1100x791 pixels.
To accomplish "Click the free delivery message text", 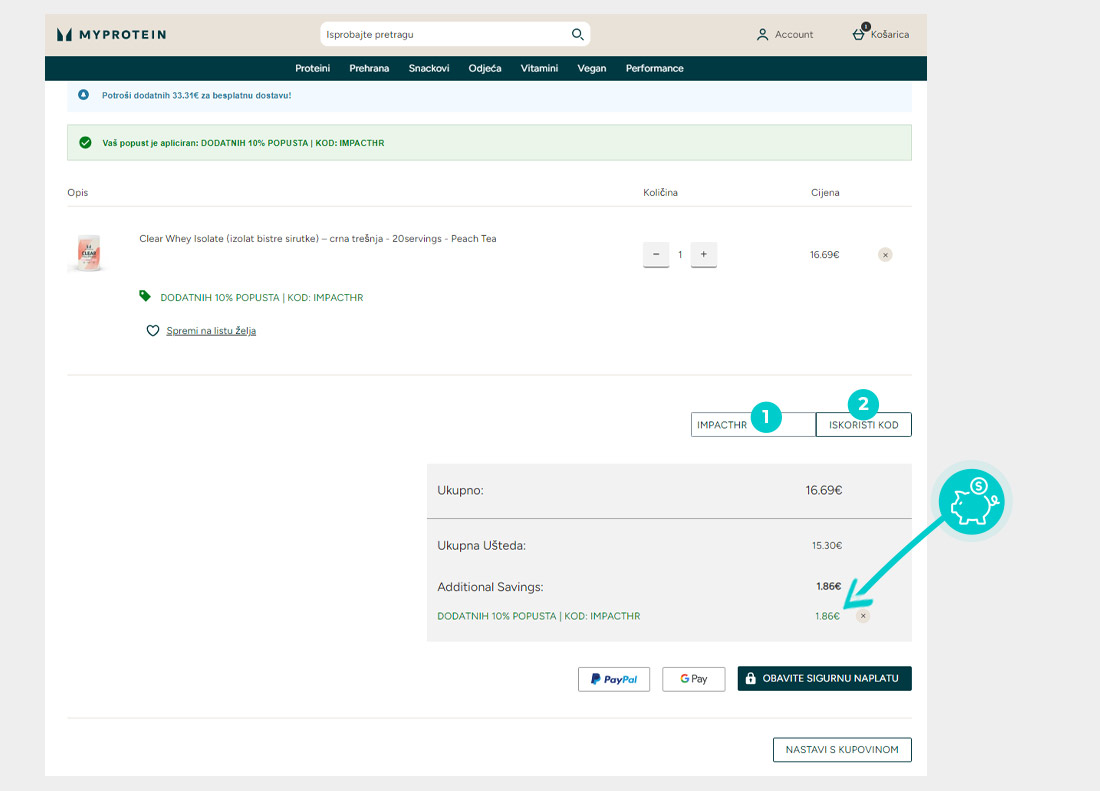I will [x=196, y=95].
